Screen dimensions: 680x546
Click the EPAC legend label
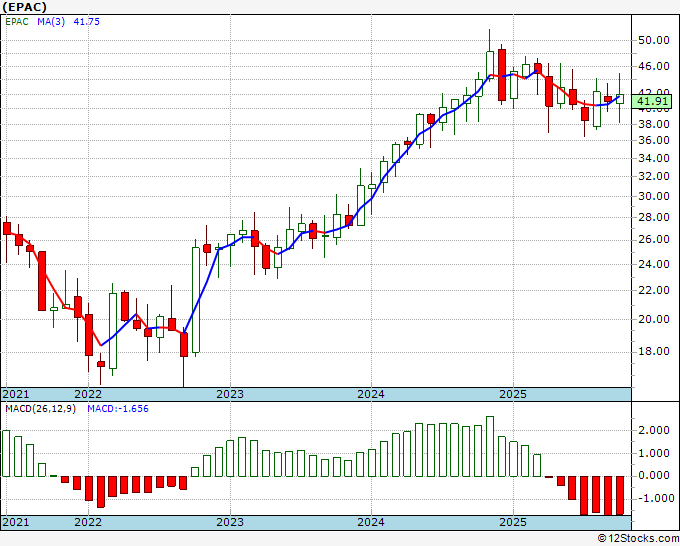tap(17, 22)
